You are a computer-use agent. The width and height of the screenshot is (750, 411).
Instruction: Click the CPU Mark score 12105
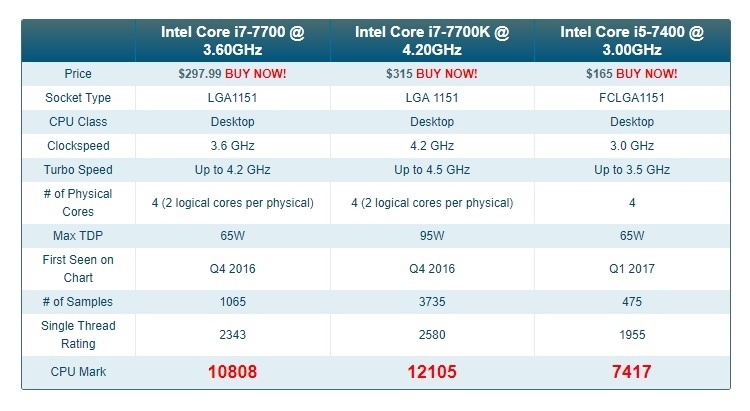point(432,372)
